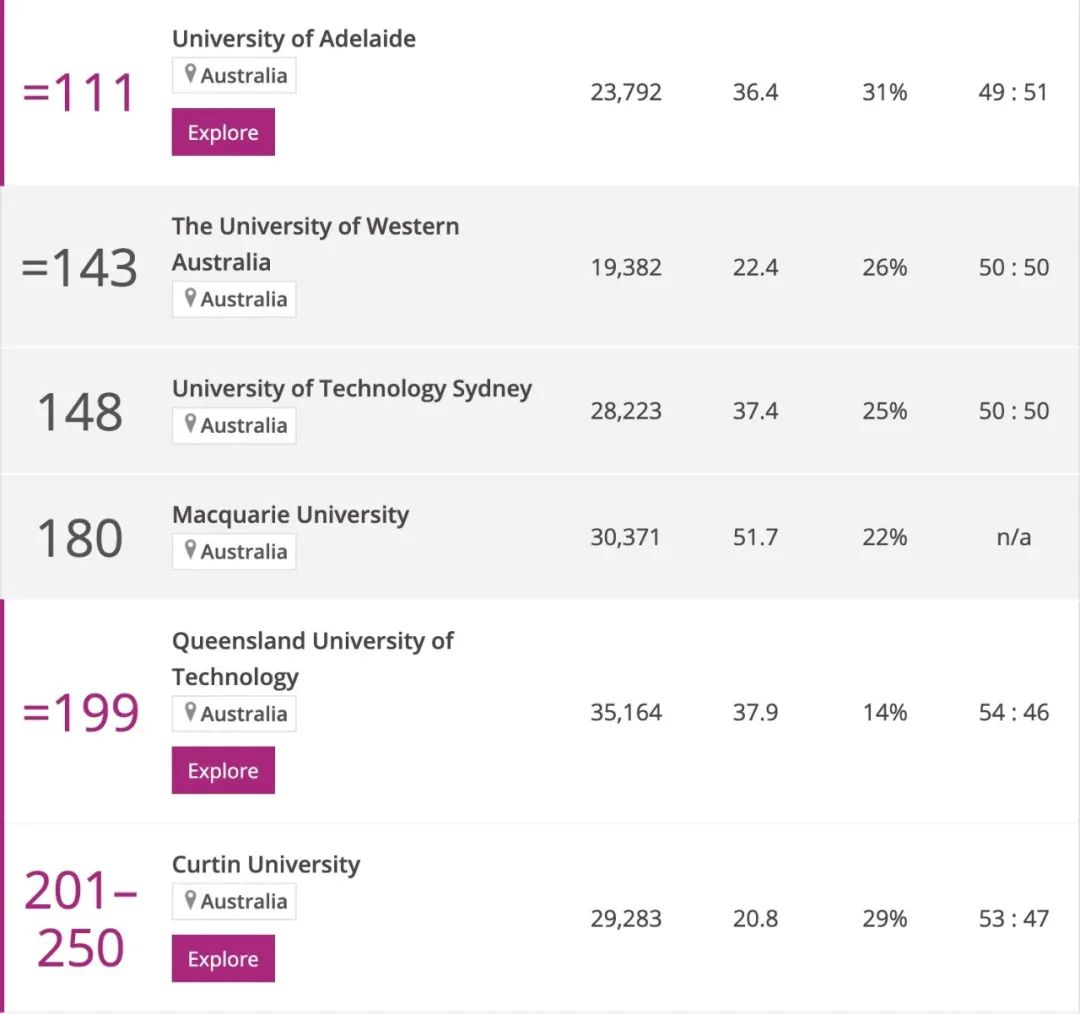Viewport: 1080px width, 1014px height.
Task: Click location pin under University of Technology Sydney
Action: point(191,424)
